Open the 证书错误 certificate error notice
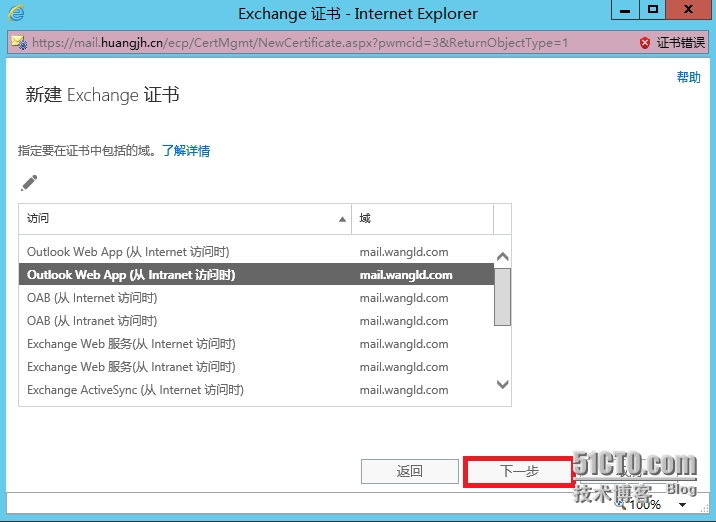 pos(680,43)
